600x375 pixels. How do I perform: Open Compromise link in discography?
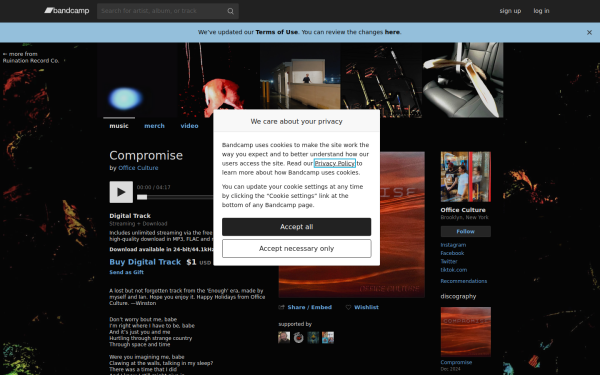click(456, 362)
